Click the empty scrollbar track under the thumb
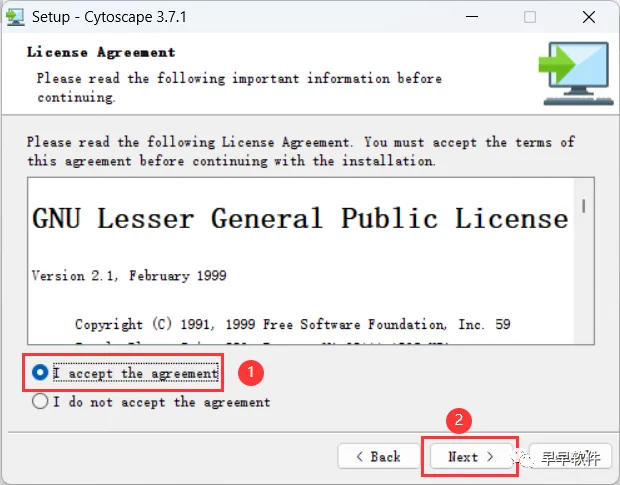Image resolution: width=620 pixels, height=485 pixels. click(584, 279)
